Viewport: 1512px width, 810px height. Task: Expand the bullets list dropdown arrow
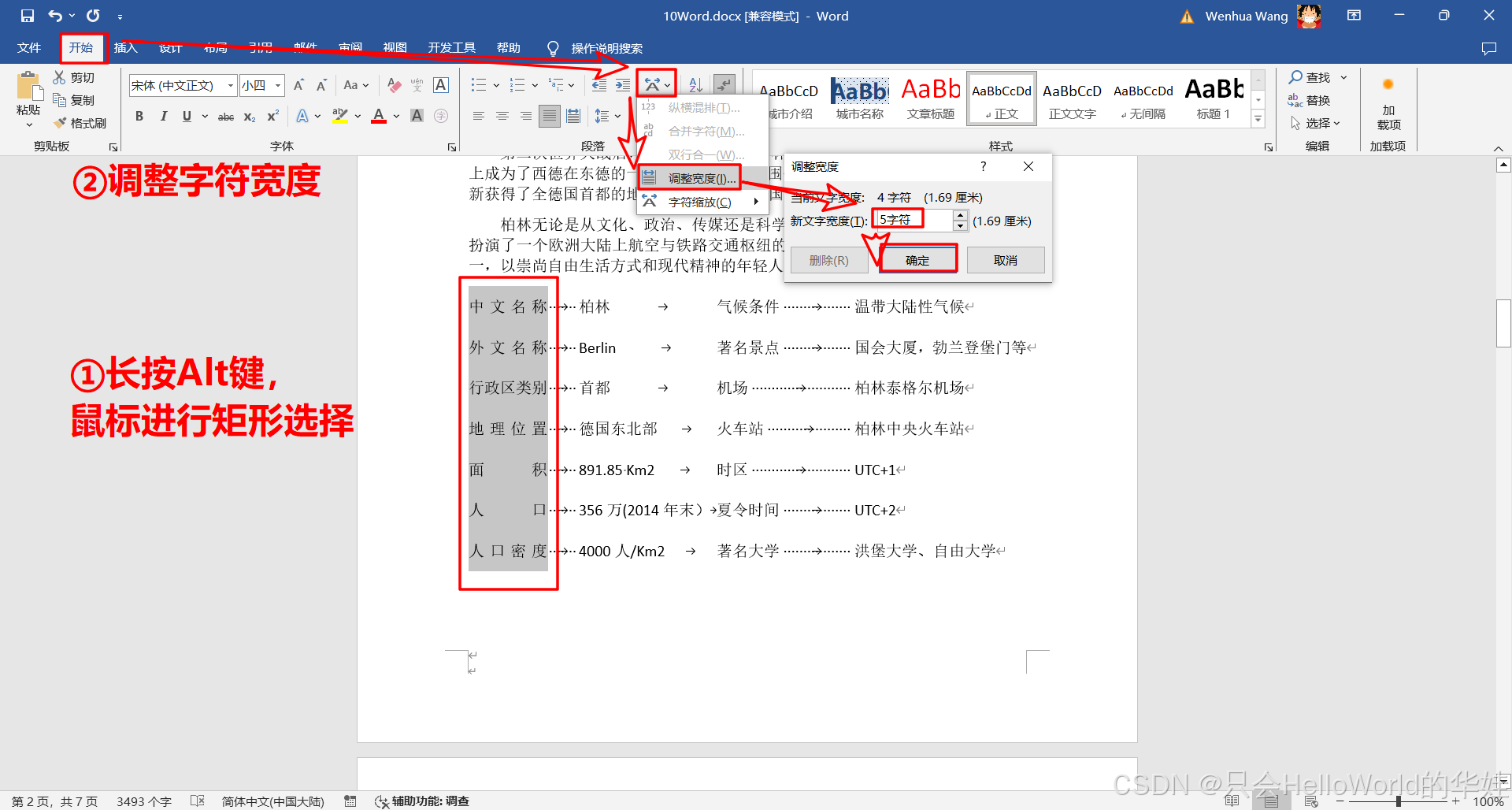tap(496, 85)
